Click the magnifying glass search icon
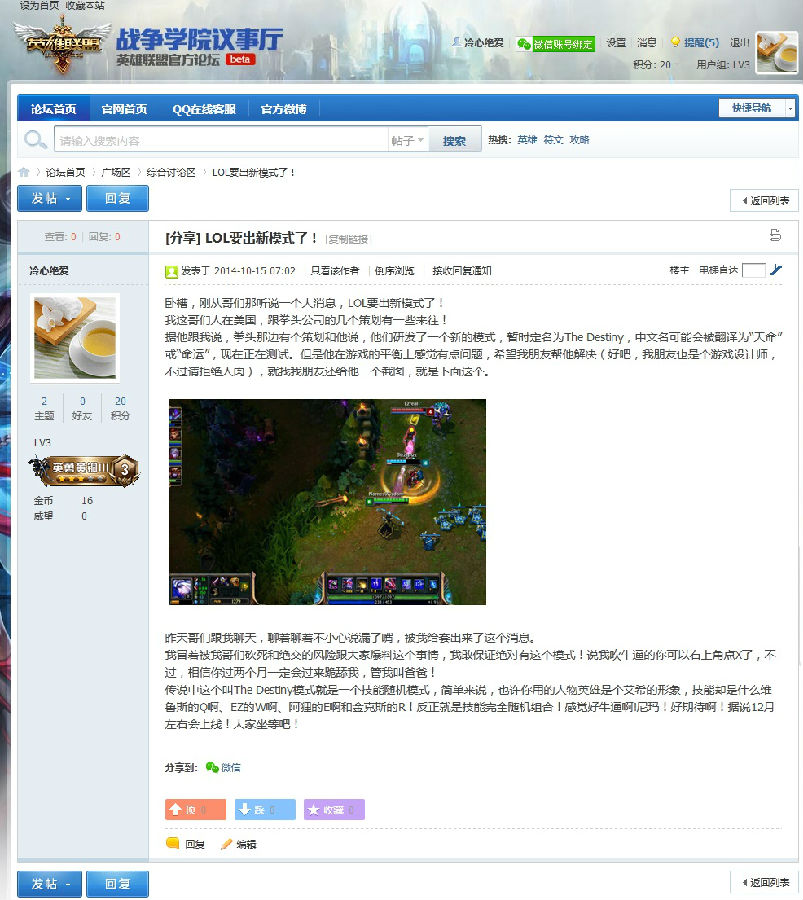803x900 pixels. point(35,139)
